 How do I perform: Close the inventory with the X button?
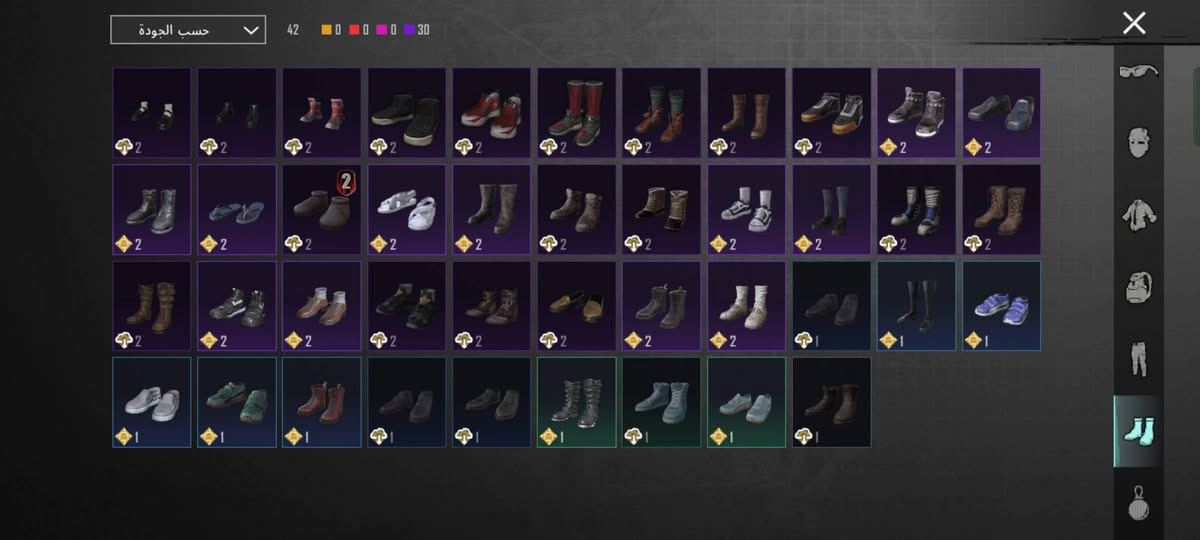(1134, 23)
